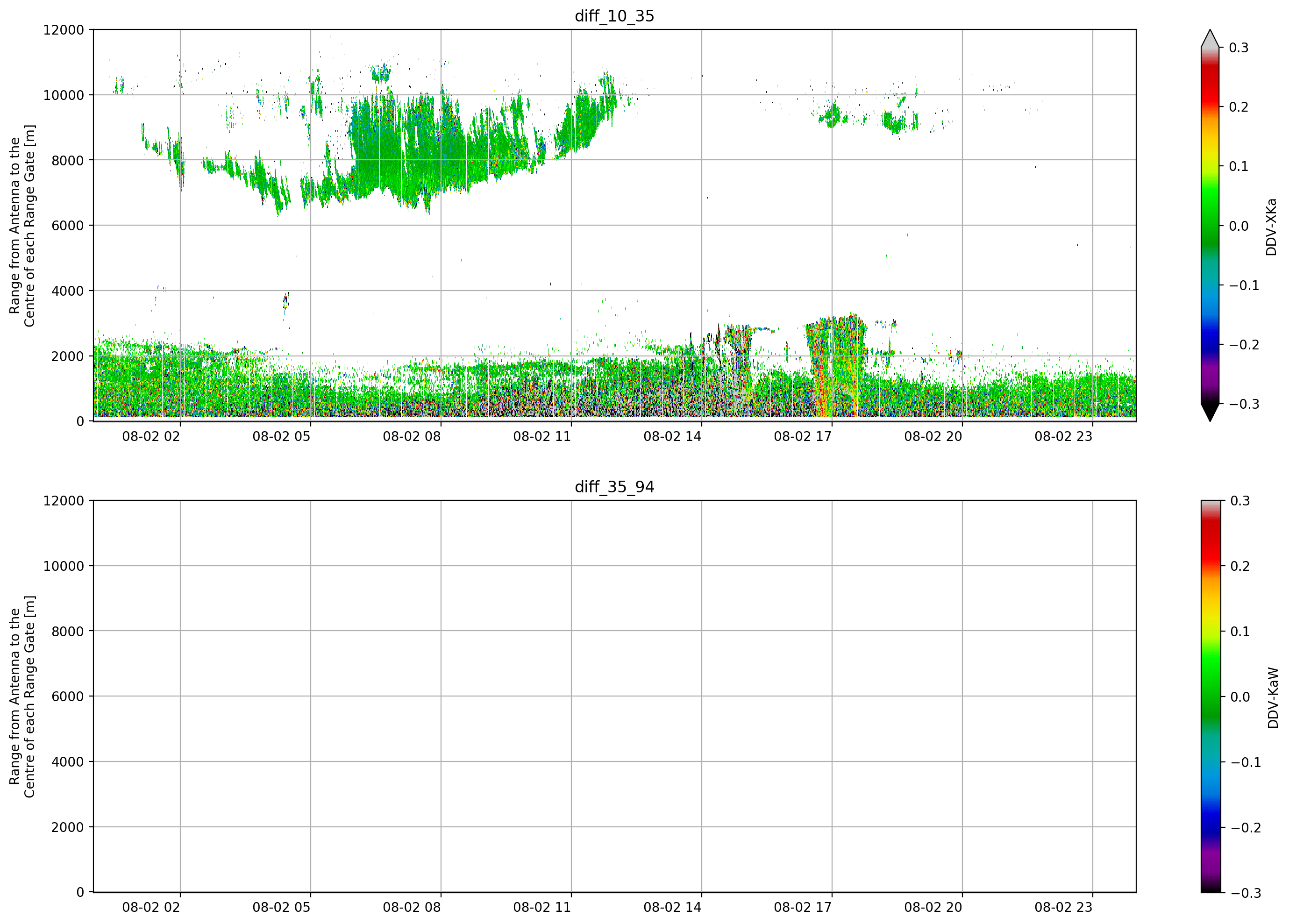Click the 12000 y-axis tick in top plot
The height and width of the screenshot is (924, 1289).
click(x=64, y=29)
